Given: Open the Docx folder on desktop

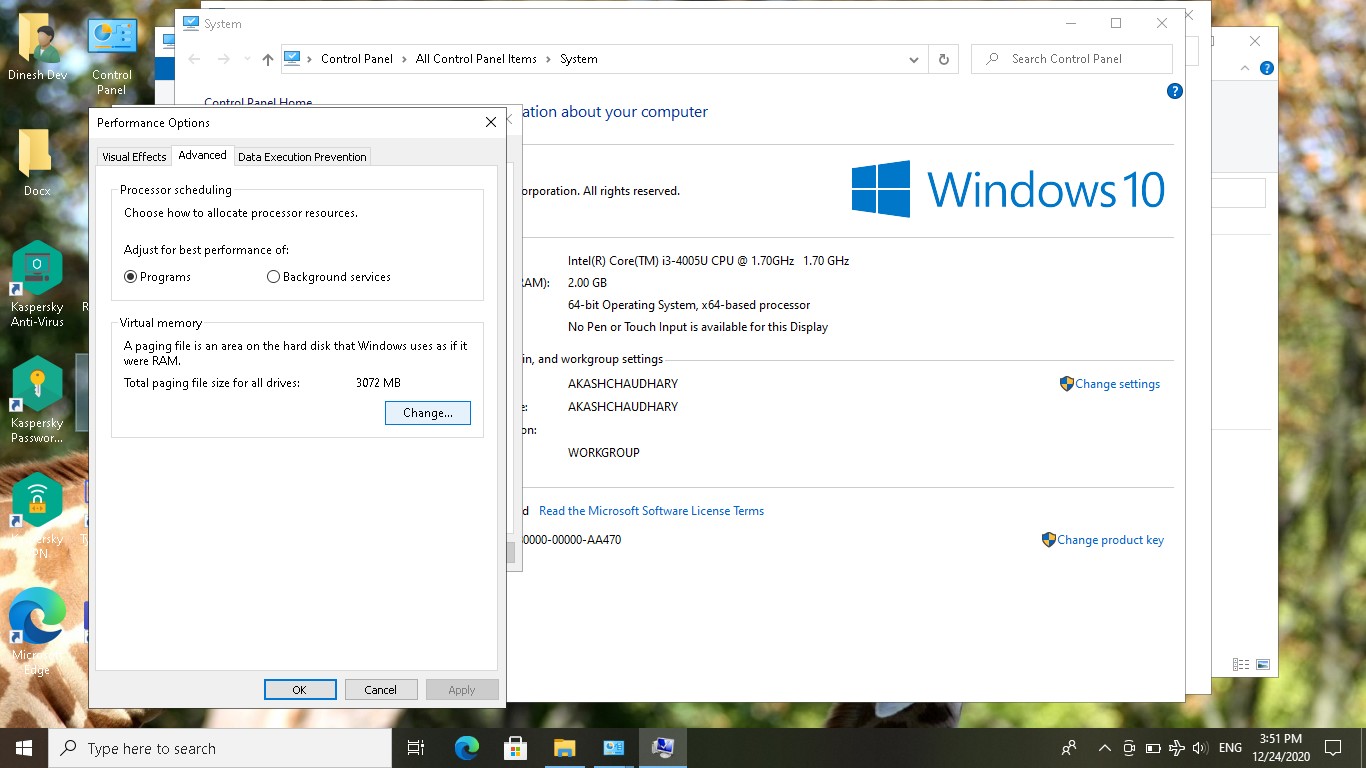Looking at the screenshot, I should coord(37,162).
